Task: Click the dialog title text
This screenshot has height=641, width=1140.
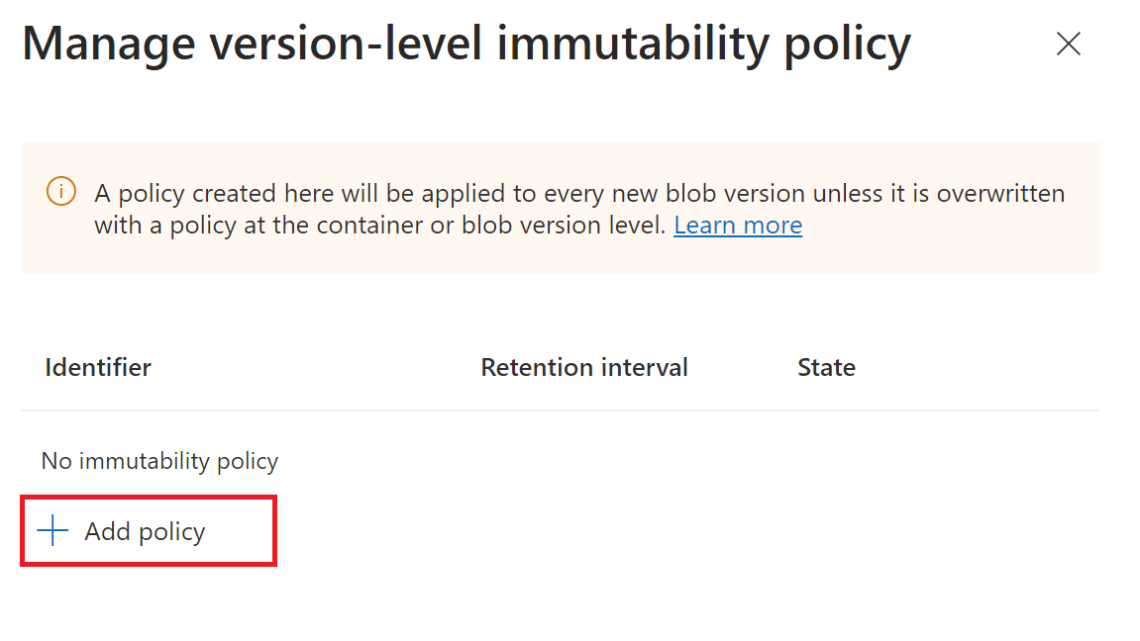Action: click(456, 43)
